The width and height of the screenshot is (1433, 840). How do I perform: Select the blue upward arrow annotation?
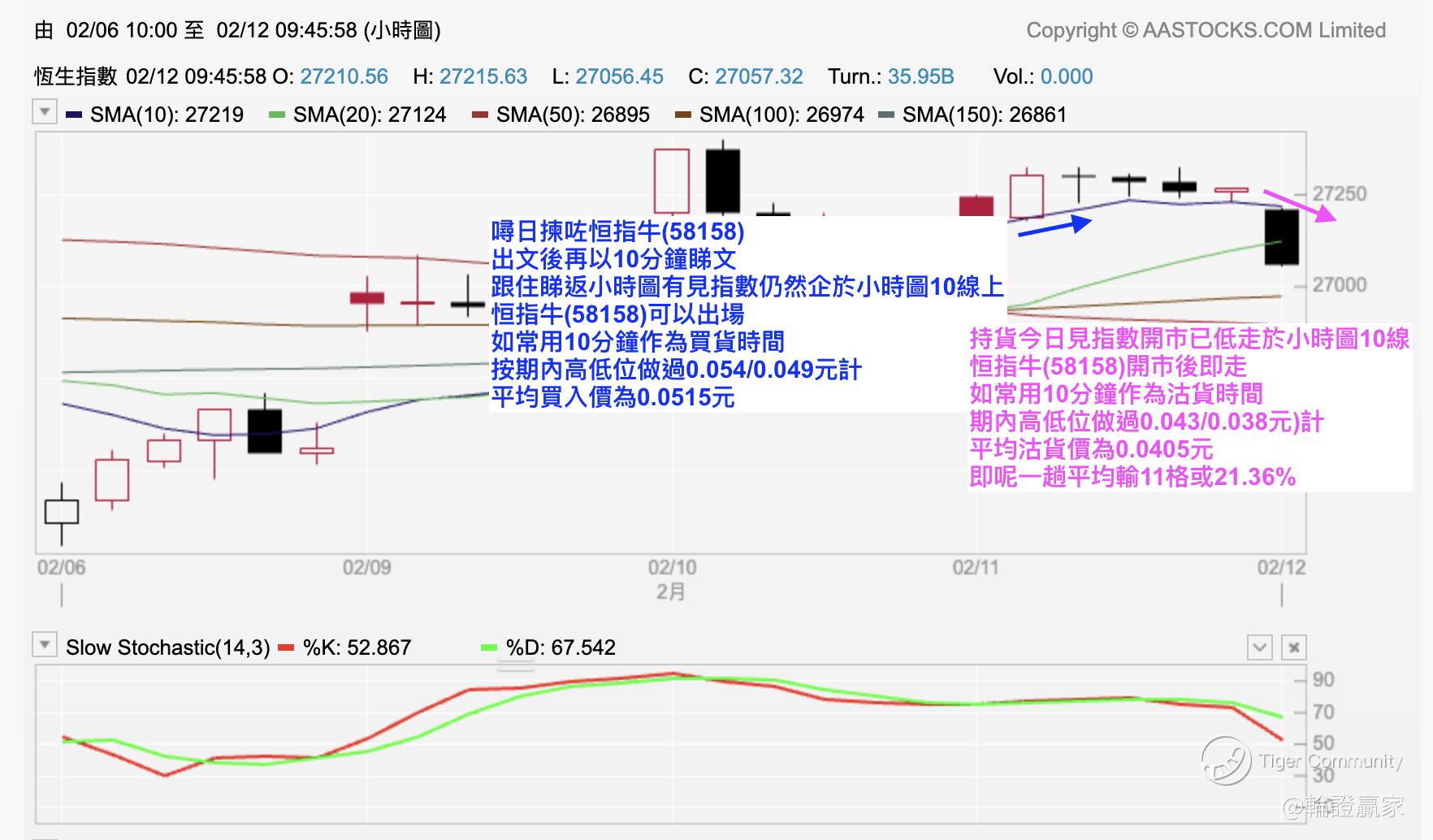click(x=1054, y=226)
